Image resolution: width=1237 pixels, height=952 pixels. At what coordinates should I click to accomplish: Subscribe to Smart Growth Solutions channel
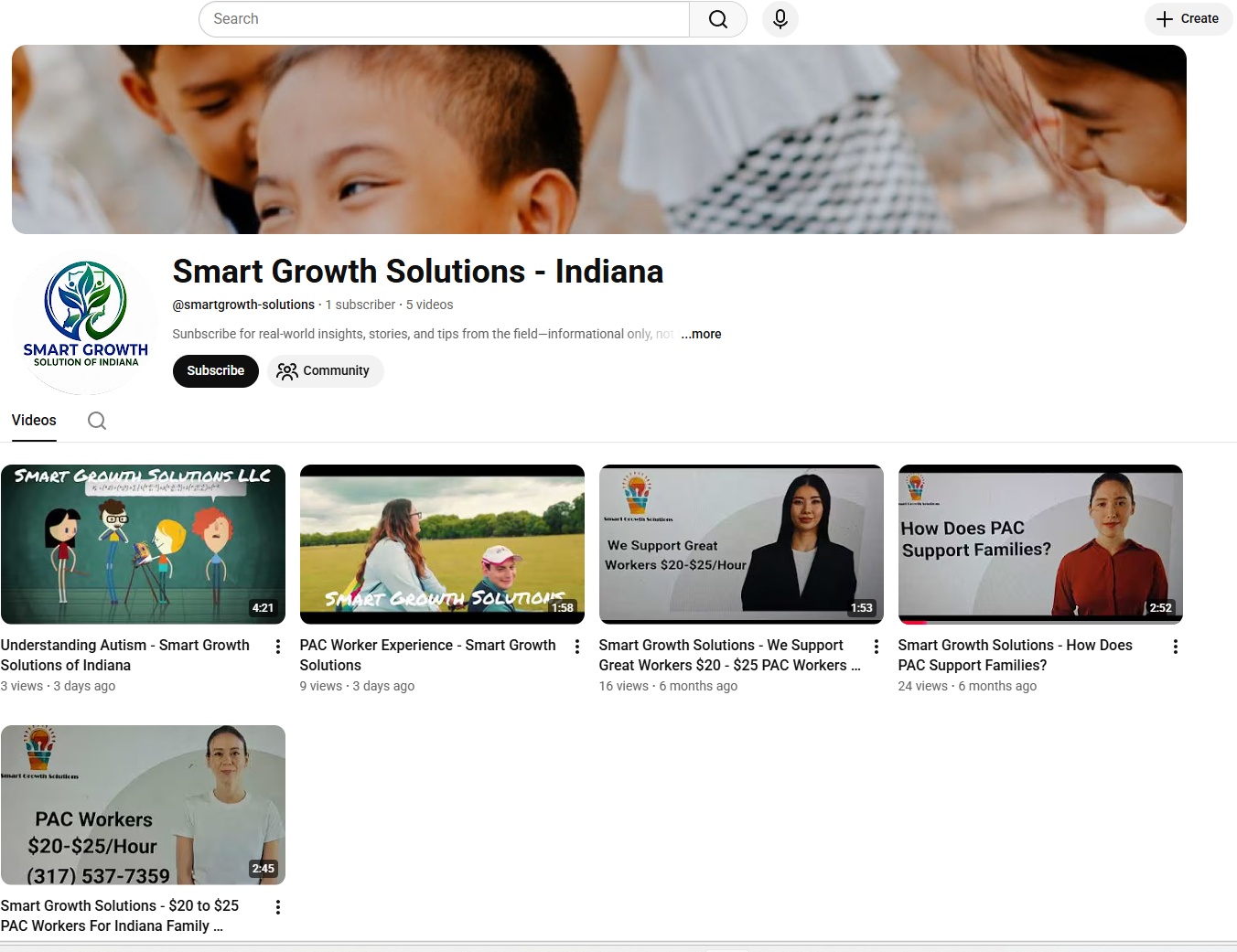pos(216,371)
